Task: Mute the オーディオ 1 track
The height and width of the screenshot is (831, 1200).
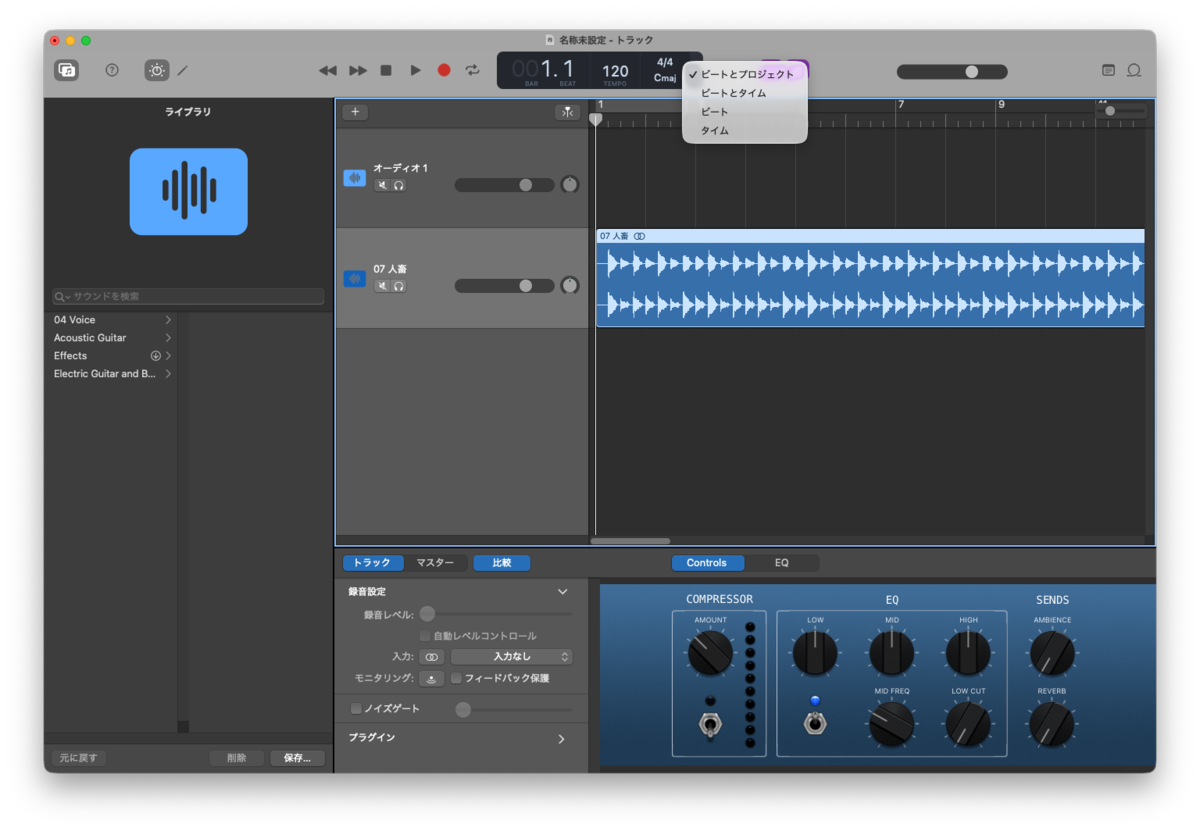Action: click(382, 185)
